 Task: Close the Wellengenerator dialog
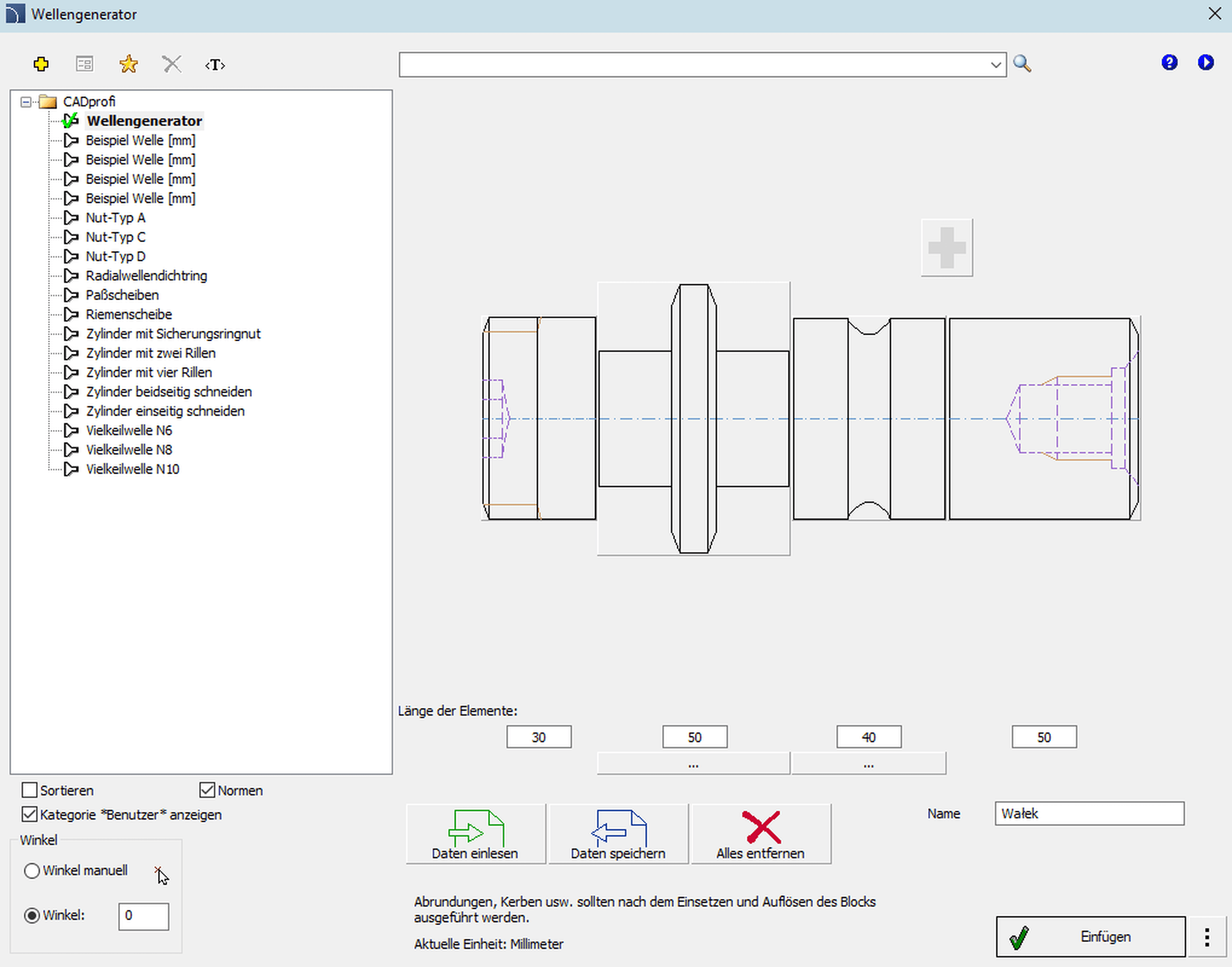point(1215,14)
